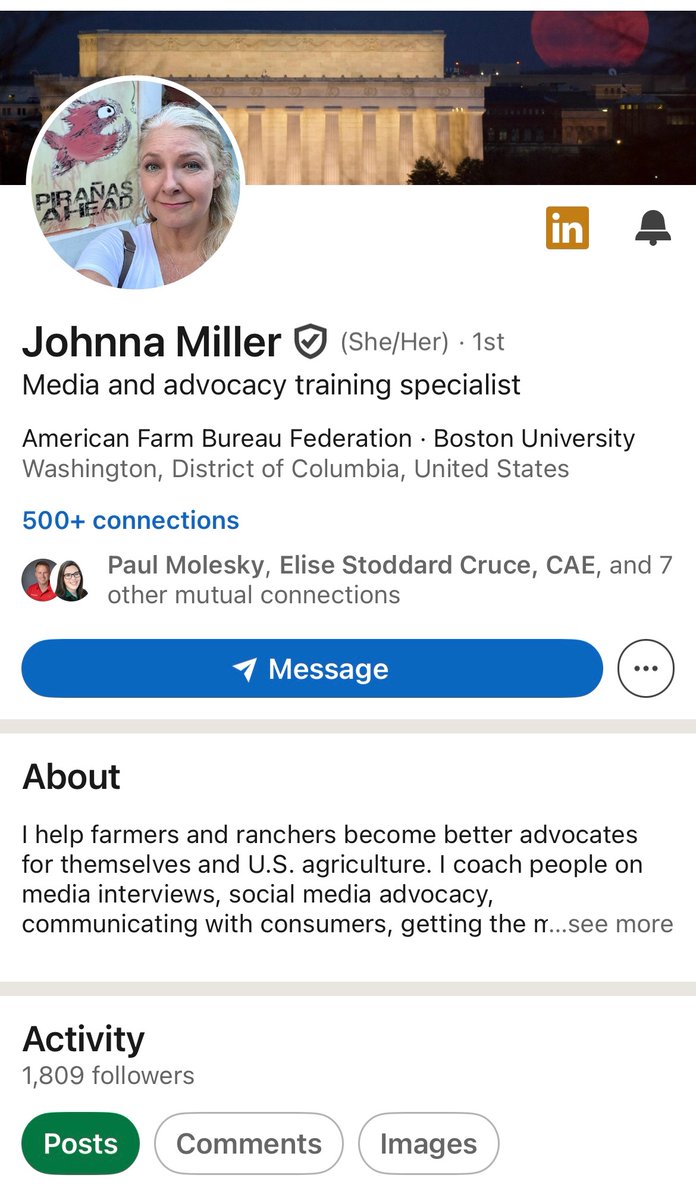Toggle the notification bell for this profile

coord(653,228)
